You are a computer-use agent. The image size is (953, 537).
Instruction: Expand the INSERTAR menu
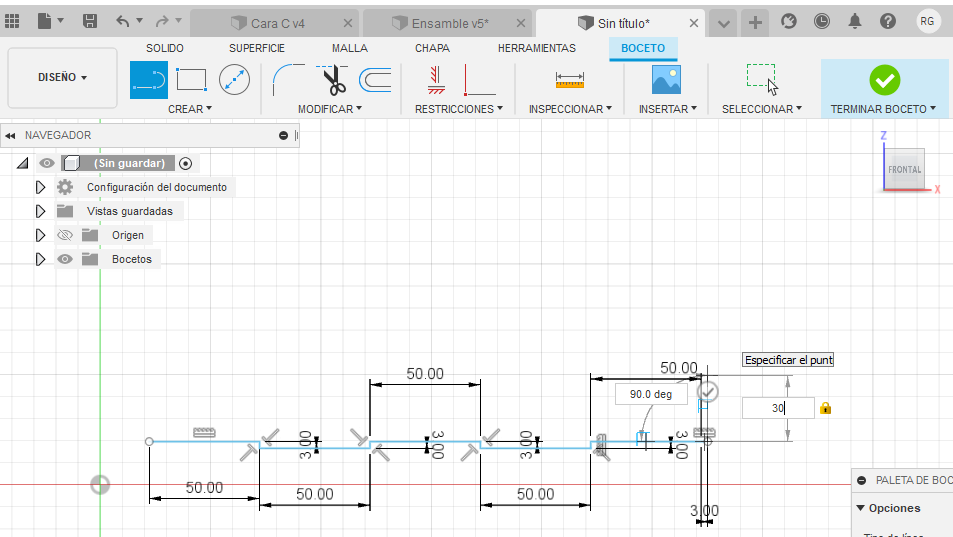(667, 109)
